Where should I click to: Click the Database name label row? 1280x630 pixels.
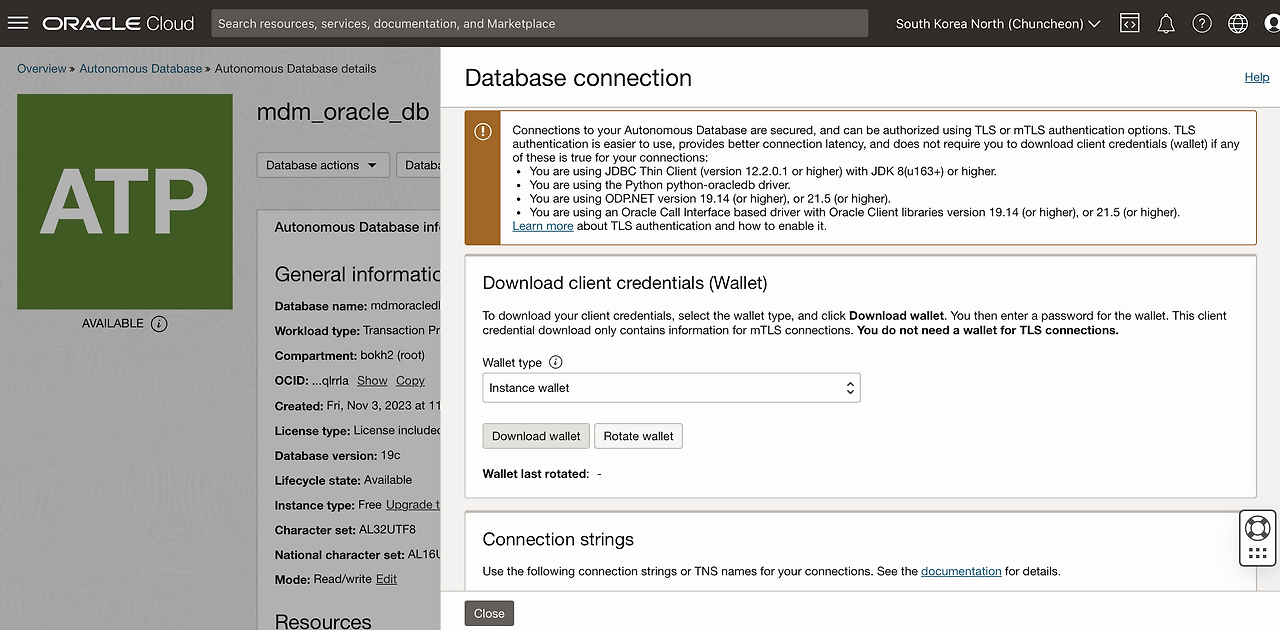pyautogui.click(x=357, y=306)
